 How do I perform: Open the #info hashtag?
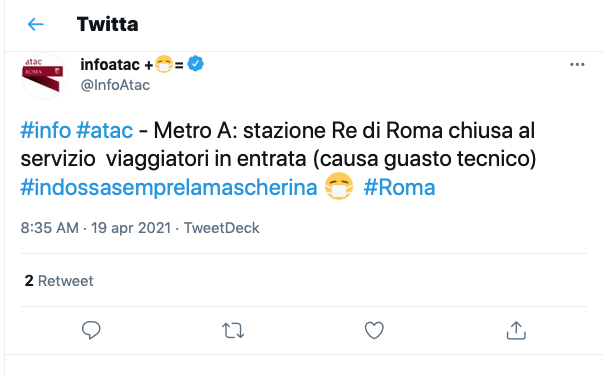46,130
